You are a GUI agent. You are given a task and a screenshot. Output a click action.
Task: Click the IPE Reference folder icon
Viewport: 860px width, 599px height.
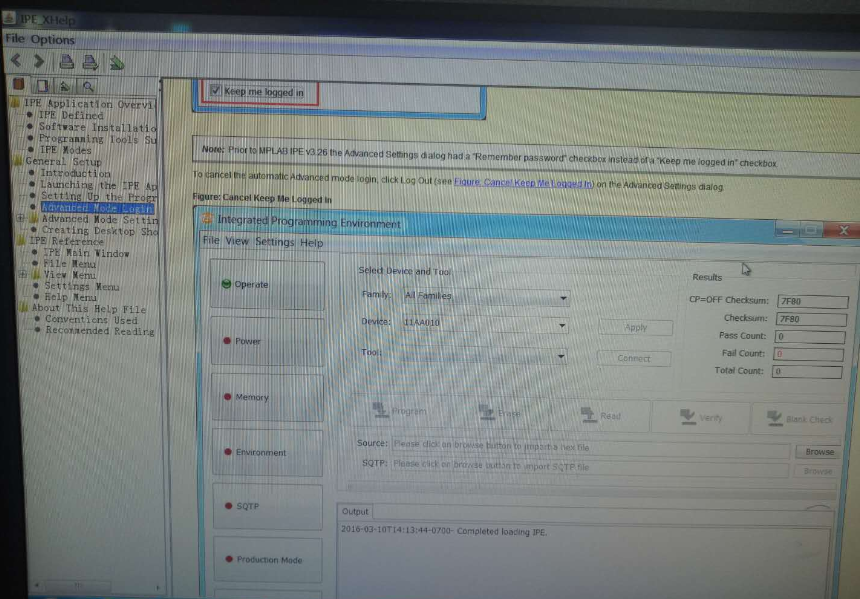(21, 240)
